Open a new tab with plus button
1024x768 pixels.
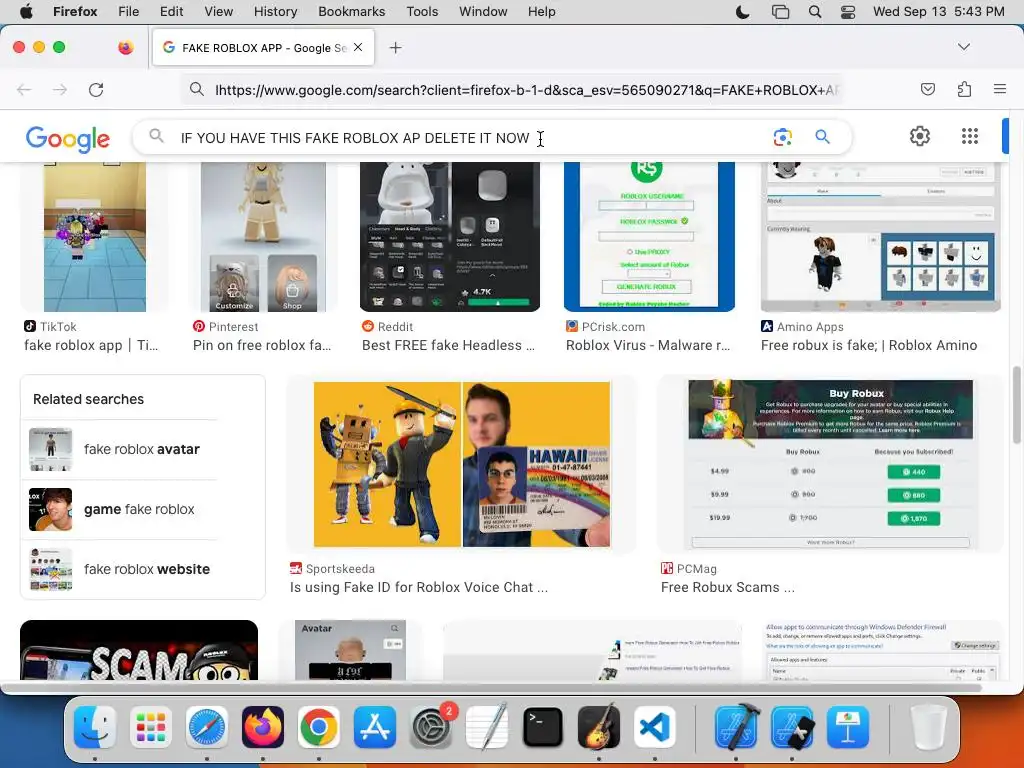click(x=395, y=48)
